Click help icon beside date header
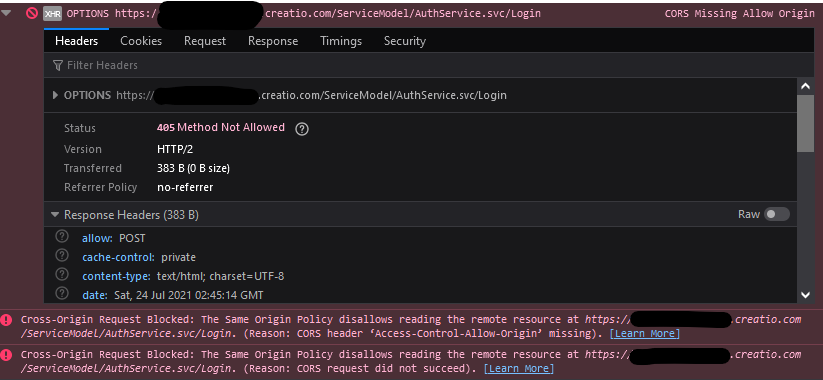823x380 pixels. [62, 293]
